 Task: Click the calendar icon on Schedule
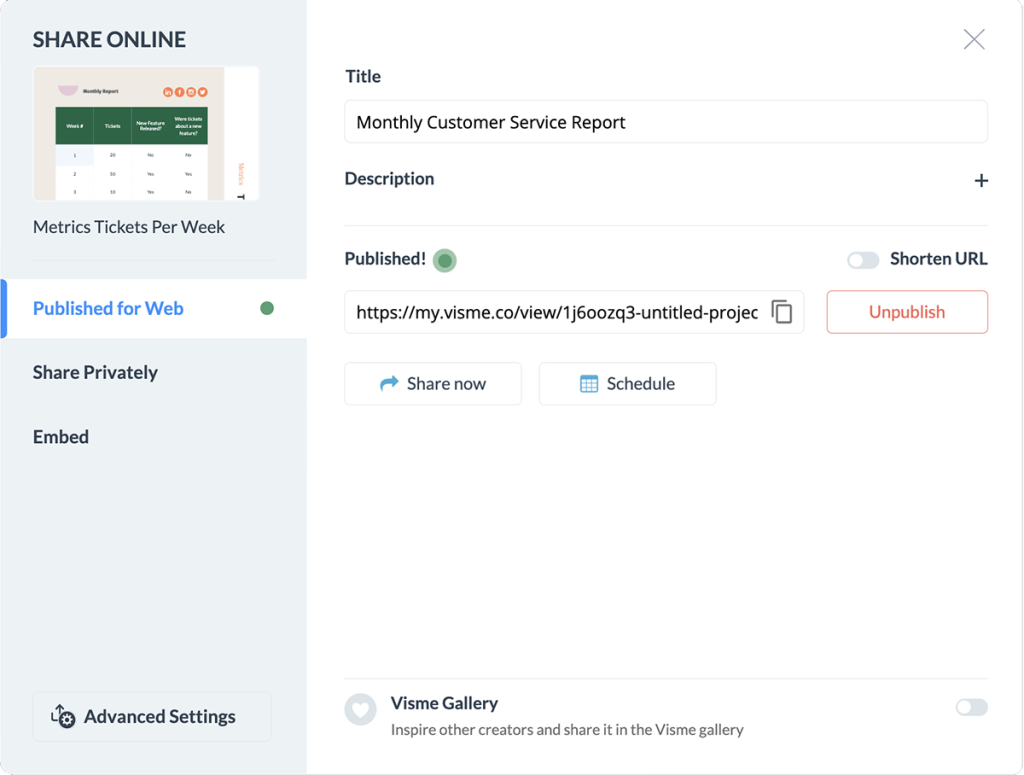point(588,384)
